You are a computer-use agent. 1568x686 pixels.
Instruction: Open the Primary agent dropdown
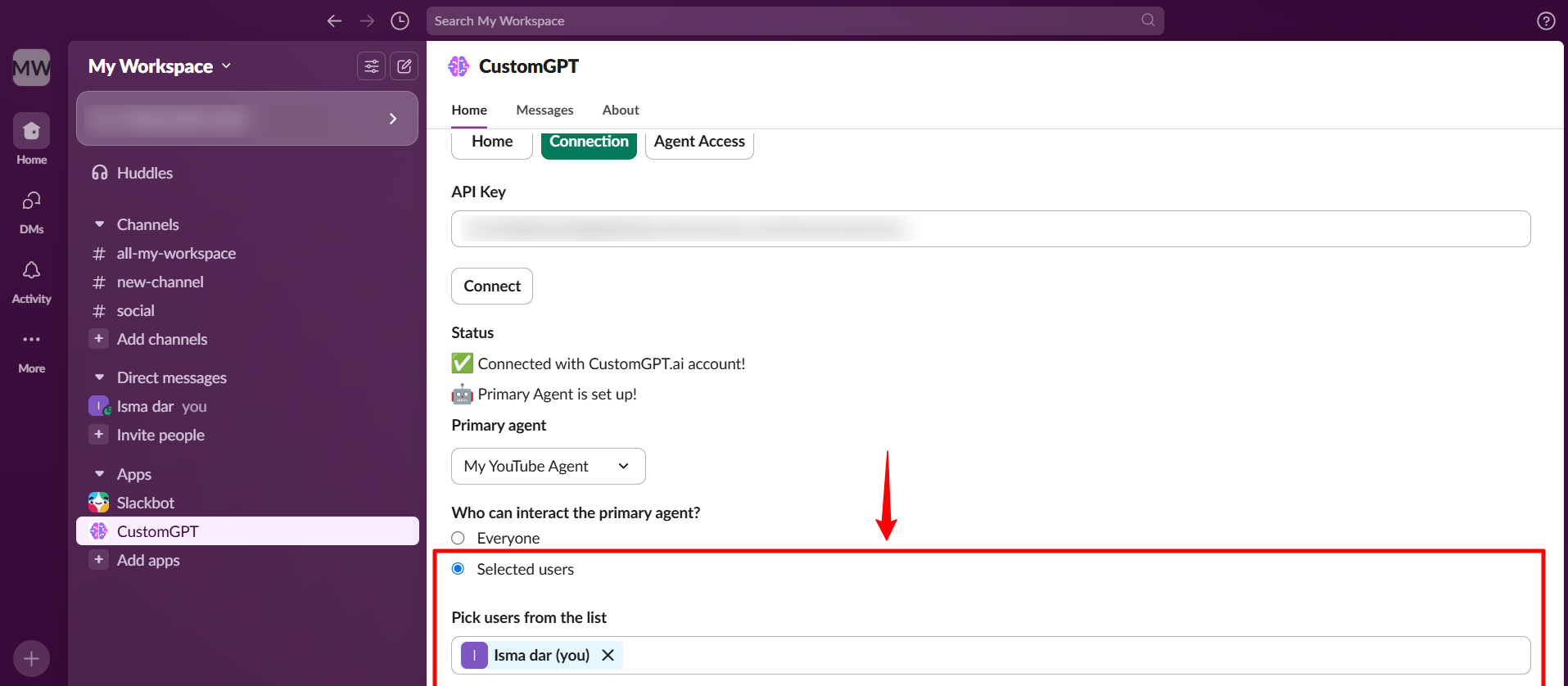[548, 466]
